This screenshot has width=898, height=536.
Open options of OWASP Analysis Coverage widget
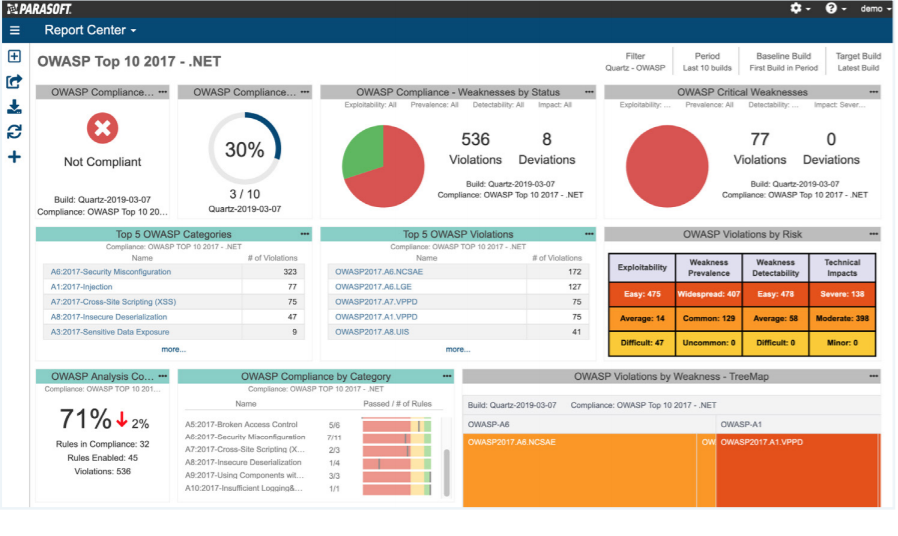pyautogui.click(x=163, y=376)
